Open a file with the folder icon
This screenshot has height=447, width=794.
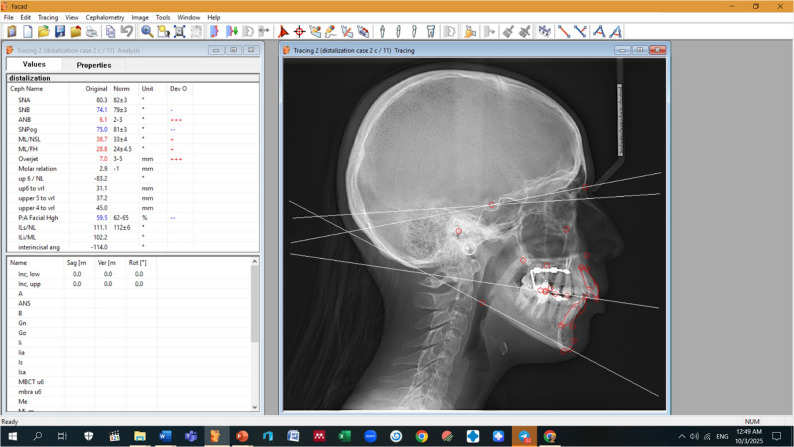(44, 31)
